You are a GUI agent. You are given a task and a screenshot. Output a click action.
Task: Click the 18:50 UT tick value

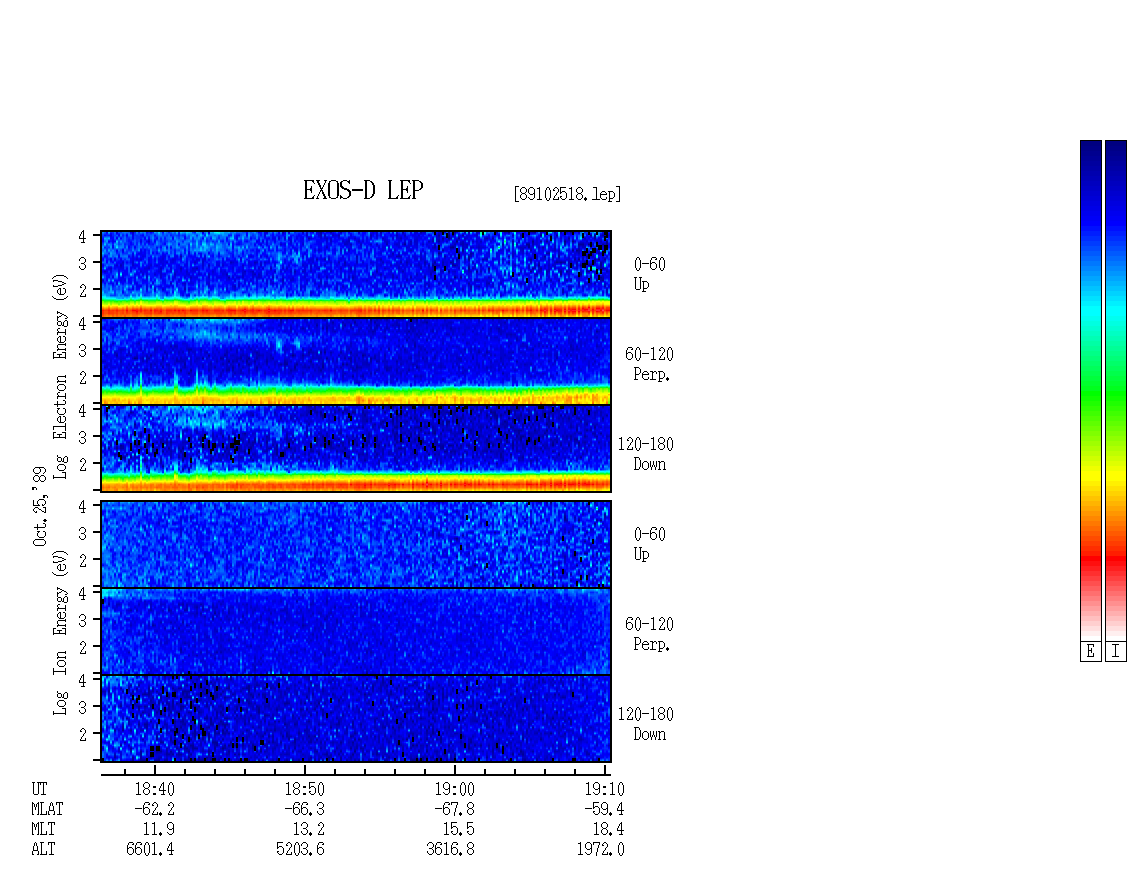(x=304, y=789)
